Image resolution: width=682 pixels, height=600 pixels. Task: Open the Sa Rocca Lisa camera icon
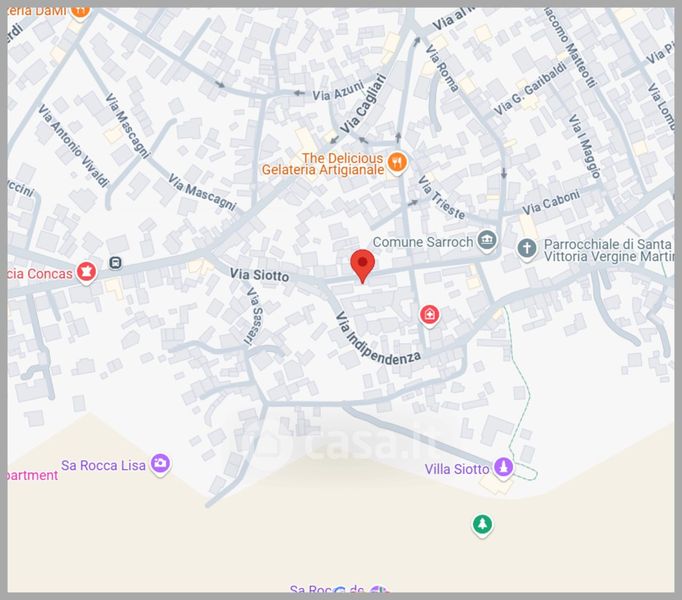pyautogui.click(x=160, y=464)
